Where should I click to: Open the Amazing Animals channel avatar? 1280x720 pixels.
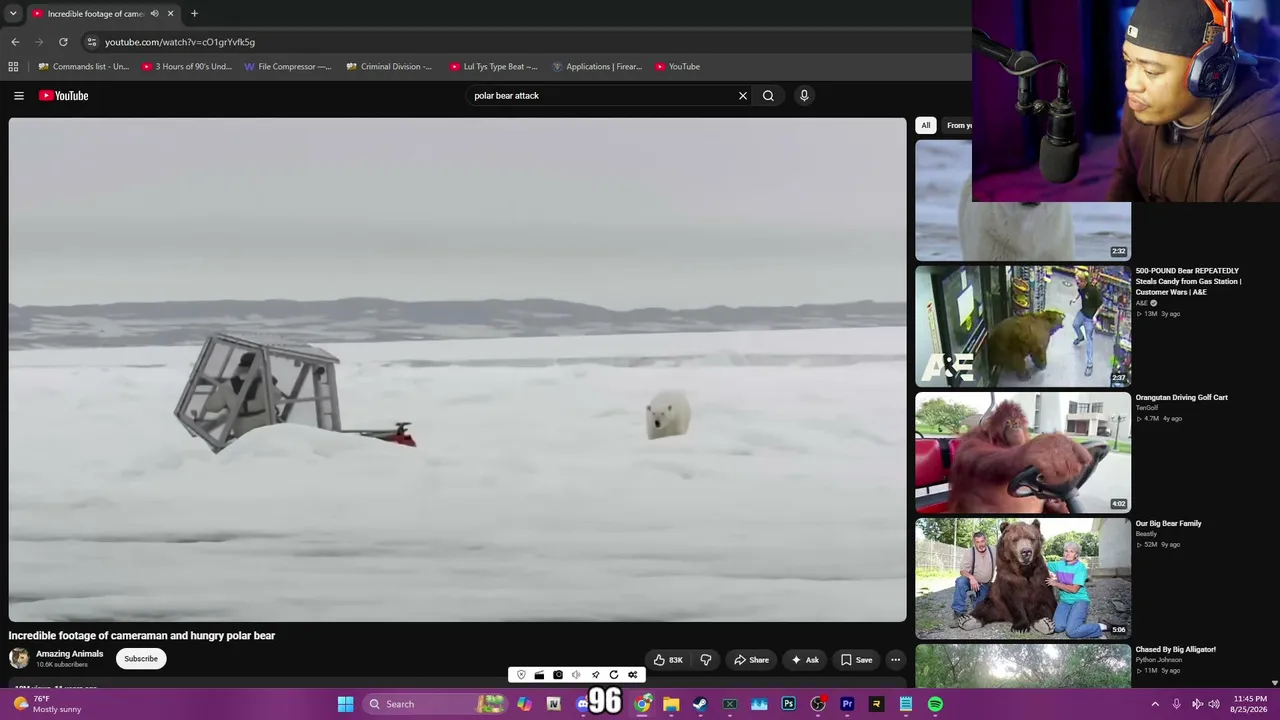pos(19,658)
